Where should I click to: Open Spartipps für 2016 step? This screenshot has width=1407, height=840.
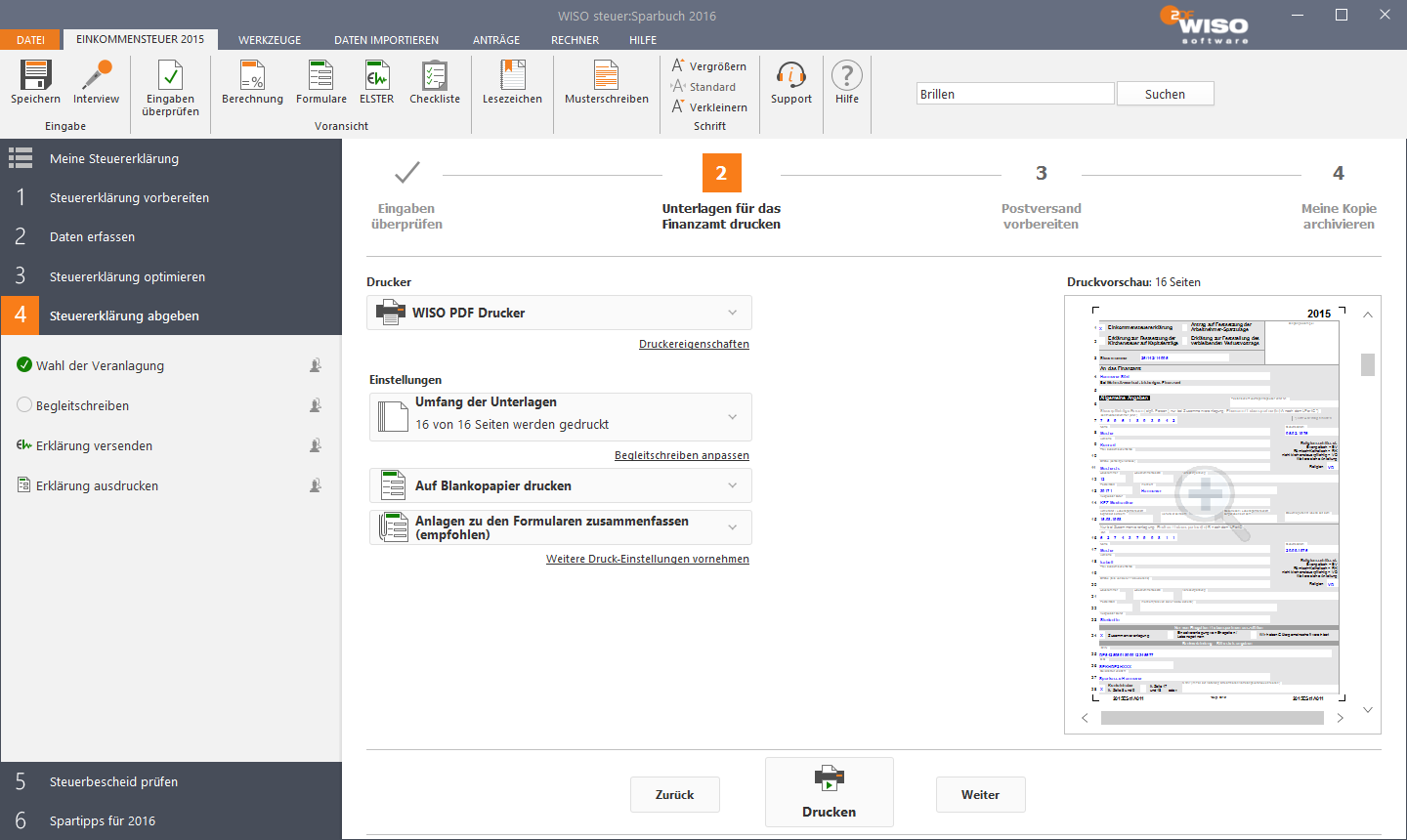[x=171, y=820]
